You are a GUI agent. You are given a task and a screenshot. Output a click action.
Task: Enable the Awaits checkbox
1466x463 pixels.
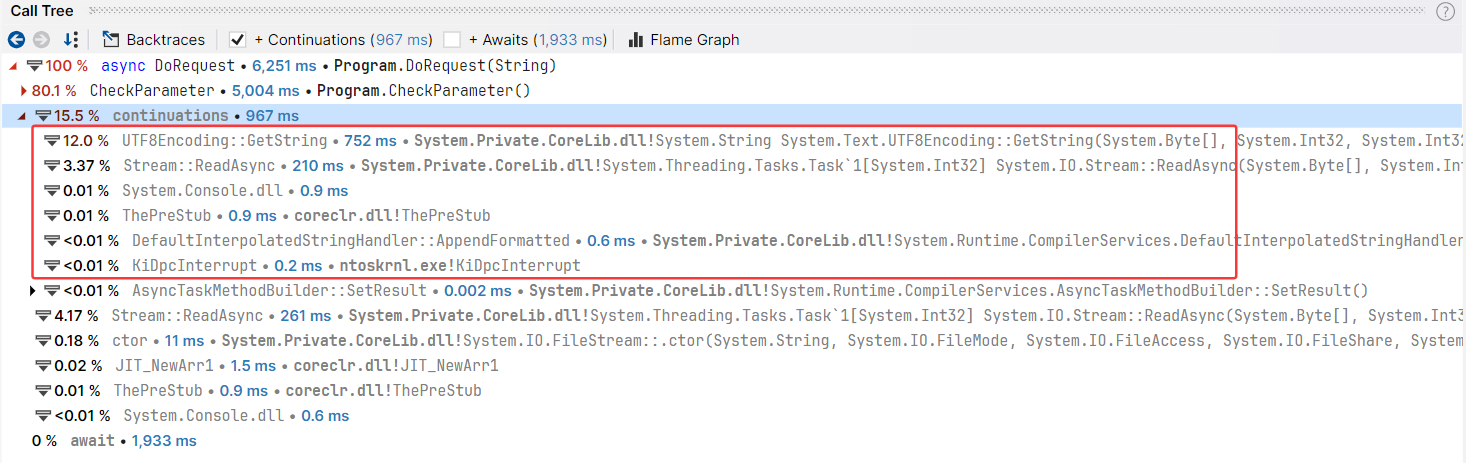point(452,40)
